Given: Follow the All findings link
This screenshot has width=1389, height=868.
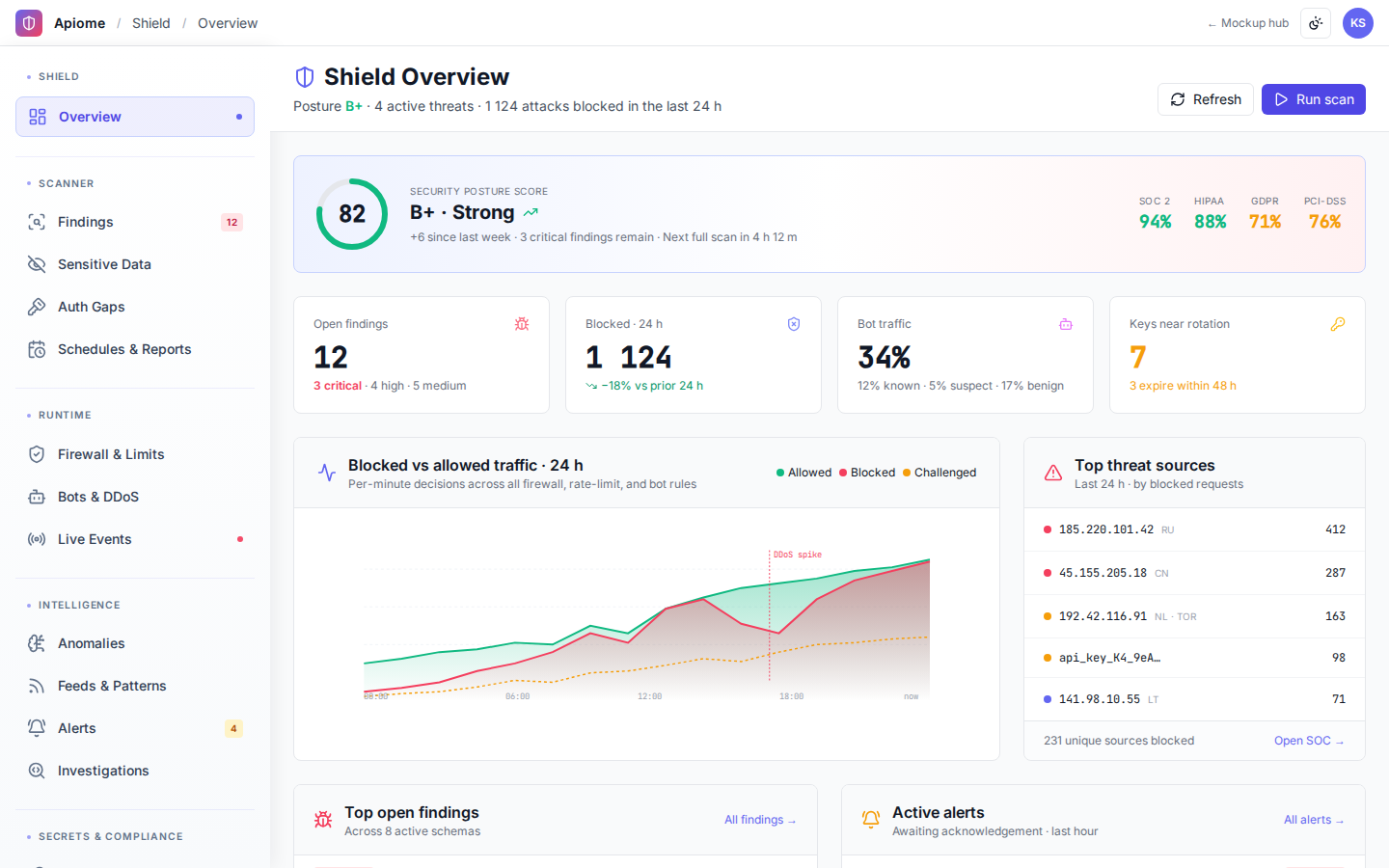Looking at the screenshot, I should pos(760,820).
